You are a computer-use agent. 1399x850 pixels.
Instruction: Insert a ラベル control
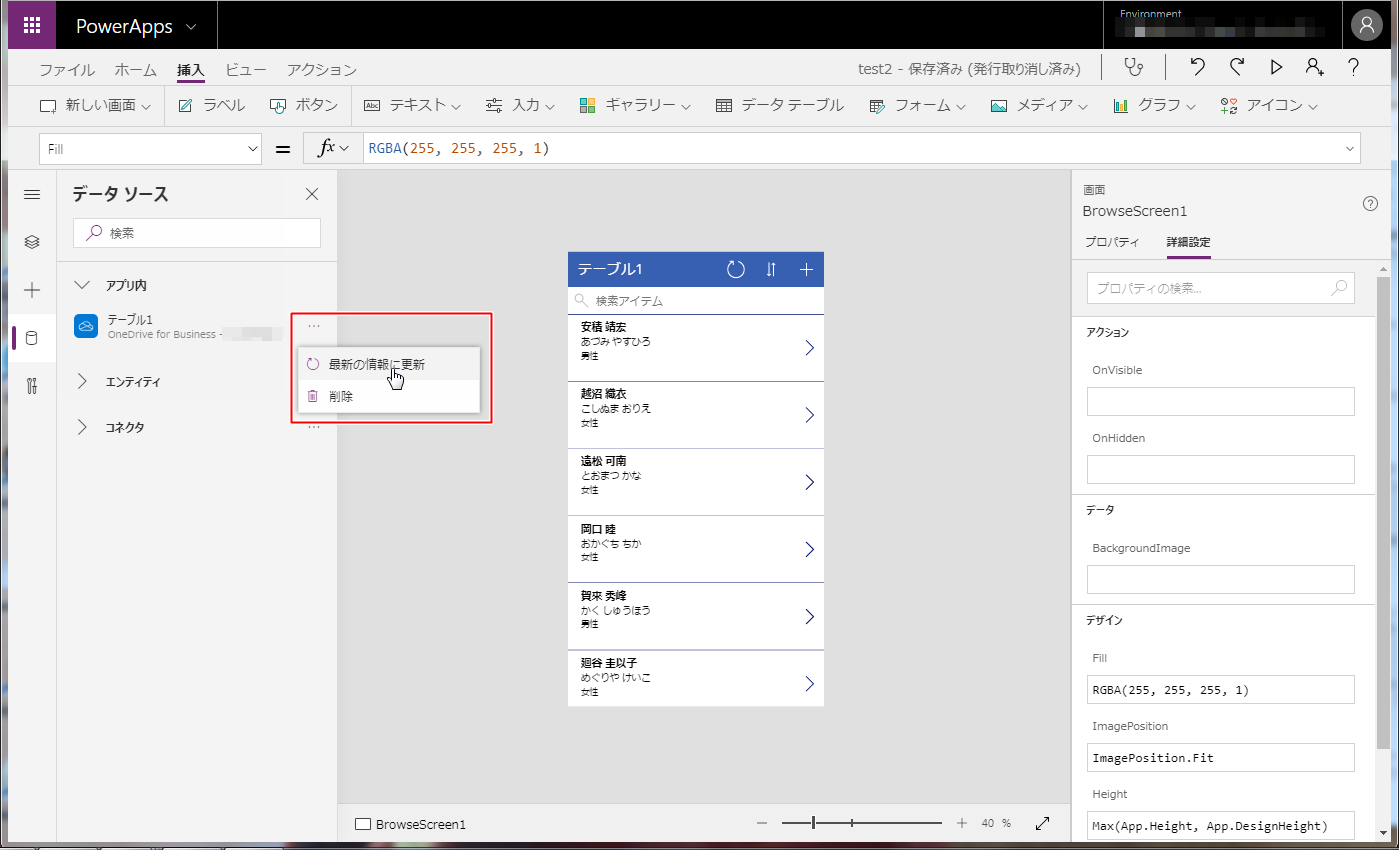(211, 105)
